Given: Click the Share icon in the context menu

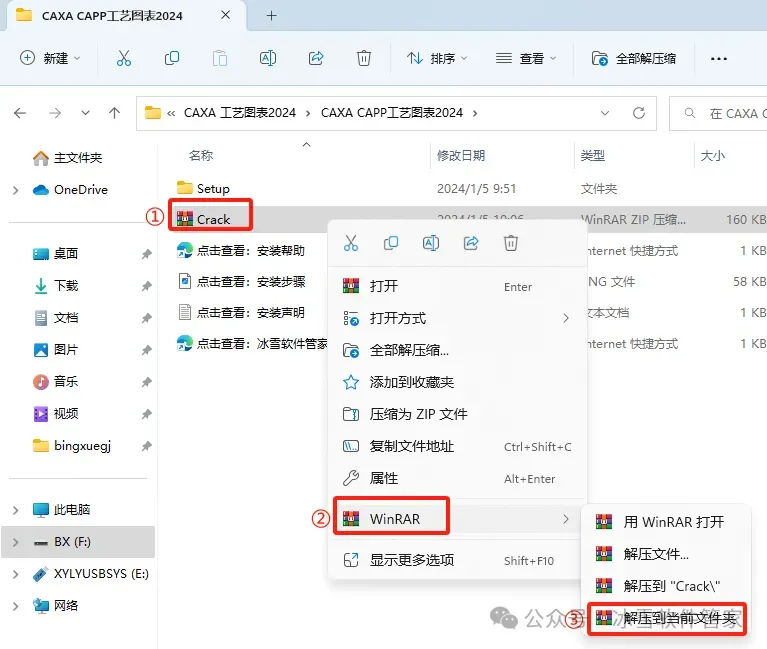Looking at the screenshot, I should 471,243.
